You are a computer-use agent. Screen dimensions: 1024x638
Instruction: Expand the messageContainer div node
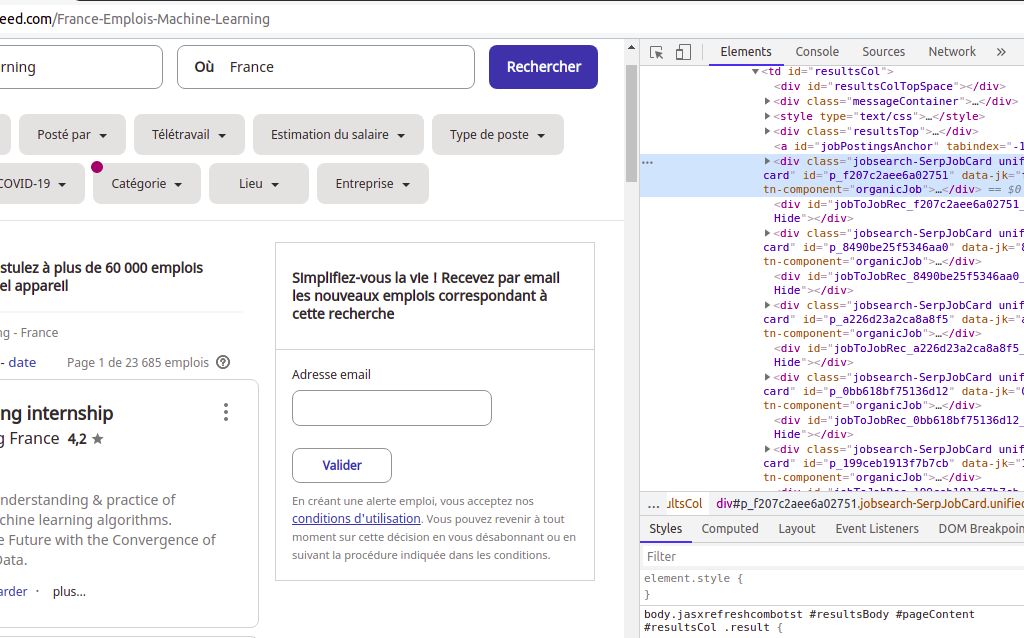[x=767, y=101]
